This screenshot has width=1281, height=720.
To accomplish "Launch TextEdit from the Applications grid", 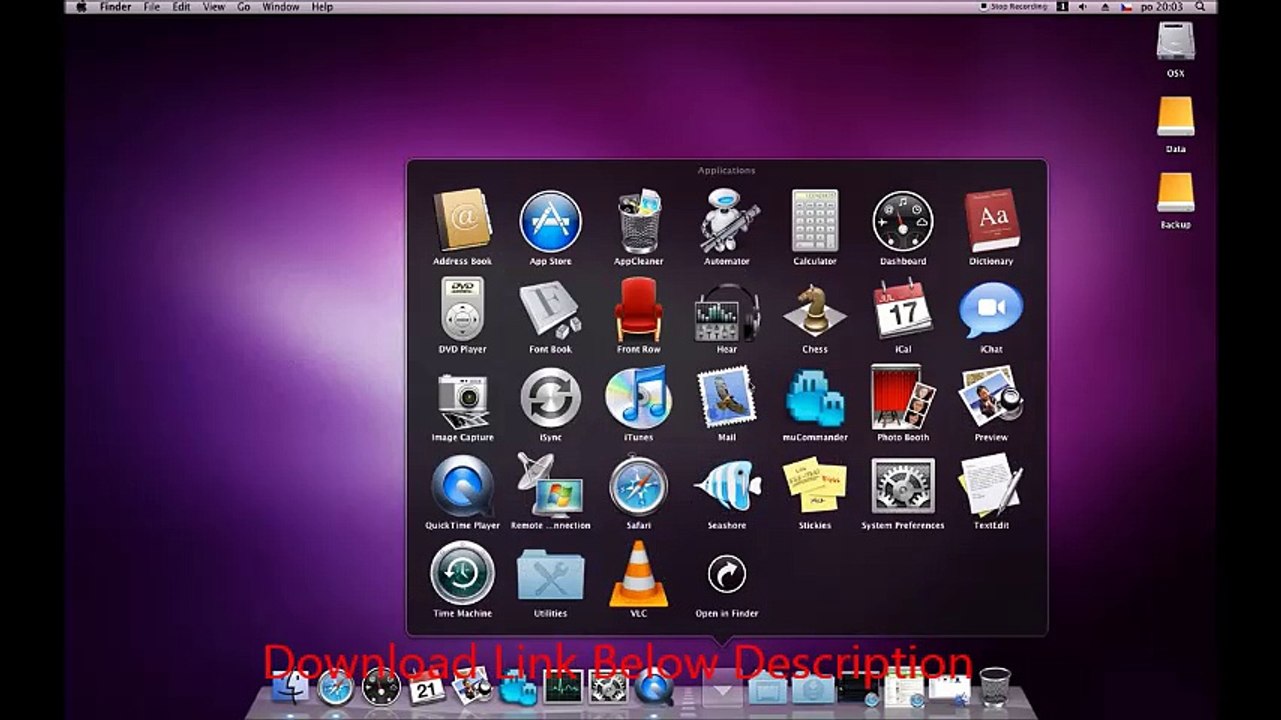I will pyautogui.click(x=991, y=485).
